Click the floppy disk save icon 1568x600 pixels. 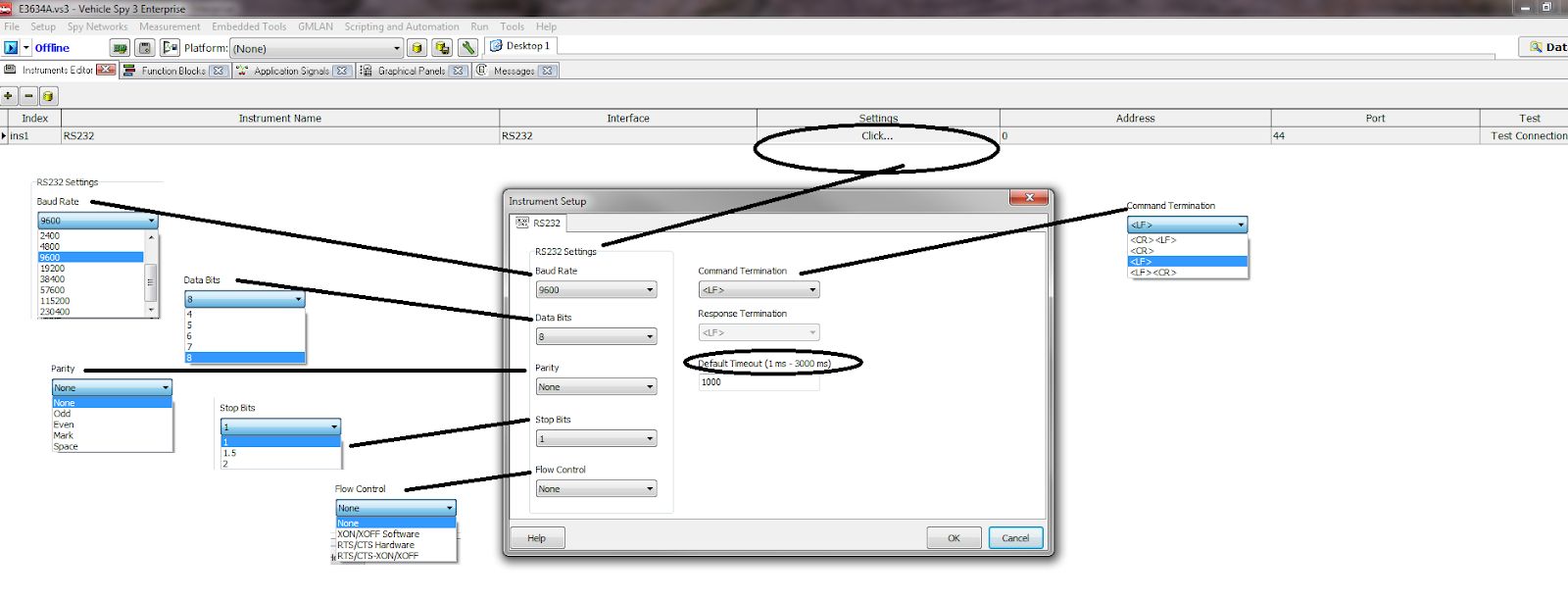pyautogui.click(x=145, y=48)
